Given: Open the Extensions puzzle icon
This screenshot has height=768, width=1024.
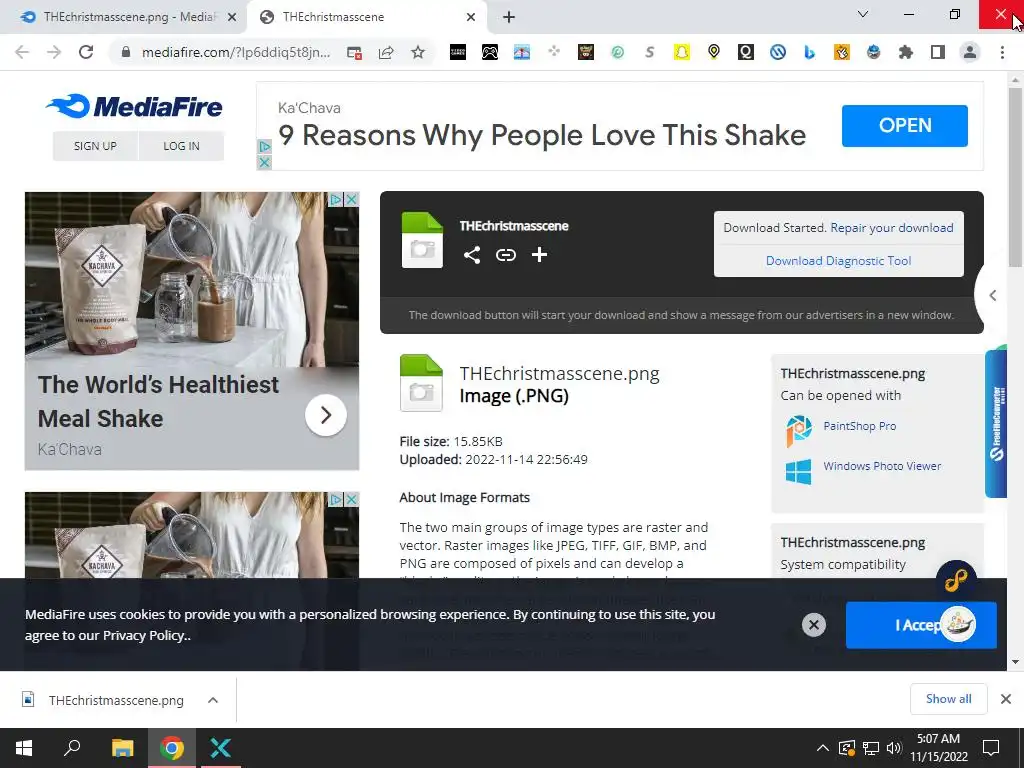Looking at the screenshot, I should 905,52.
